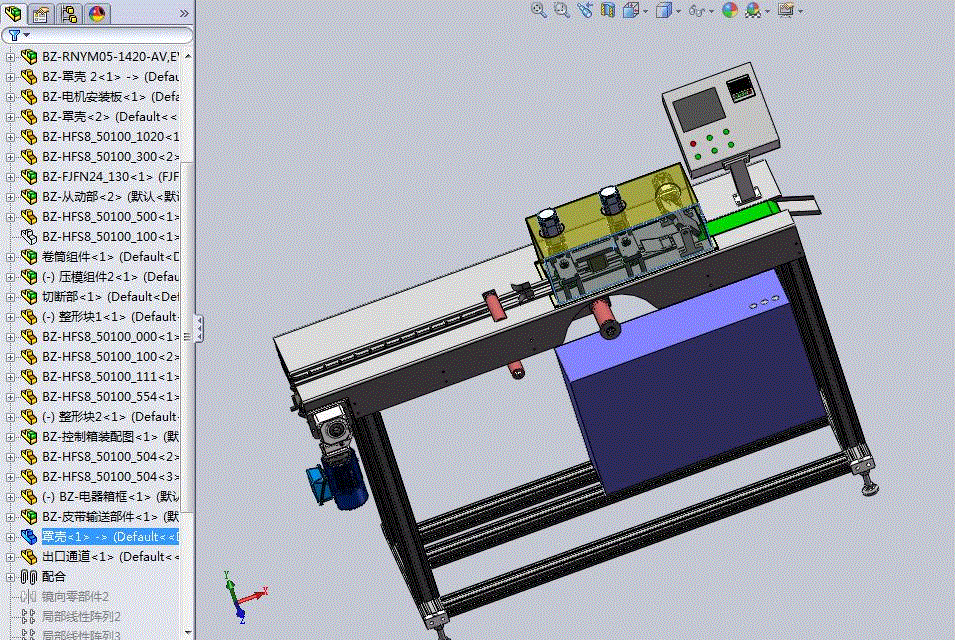955x640 pixels.
Task: Open the View Orientation cube icon
Action: (x=631, y=10)
